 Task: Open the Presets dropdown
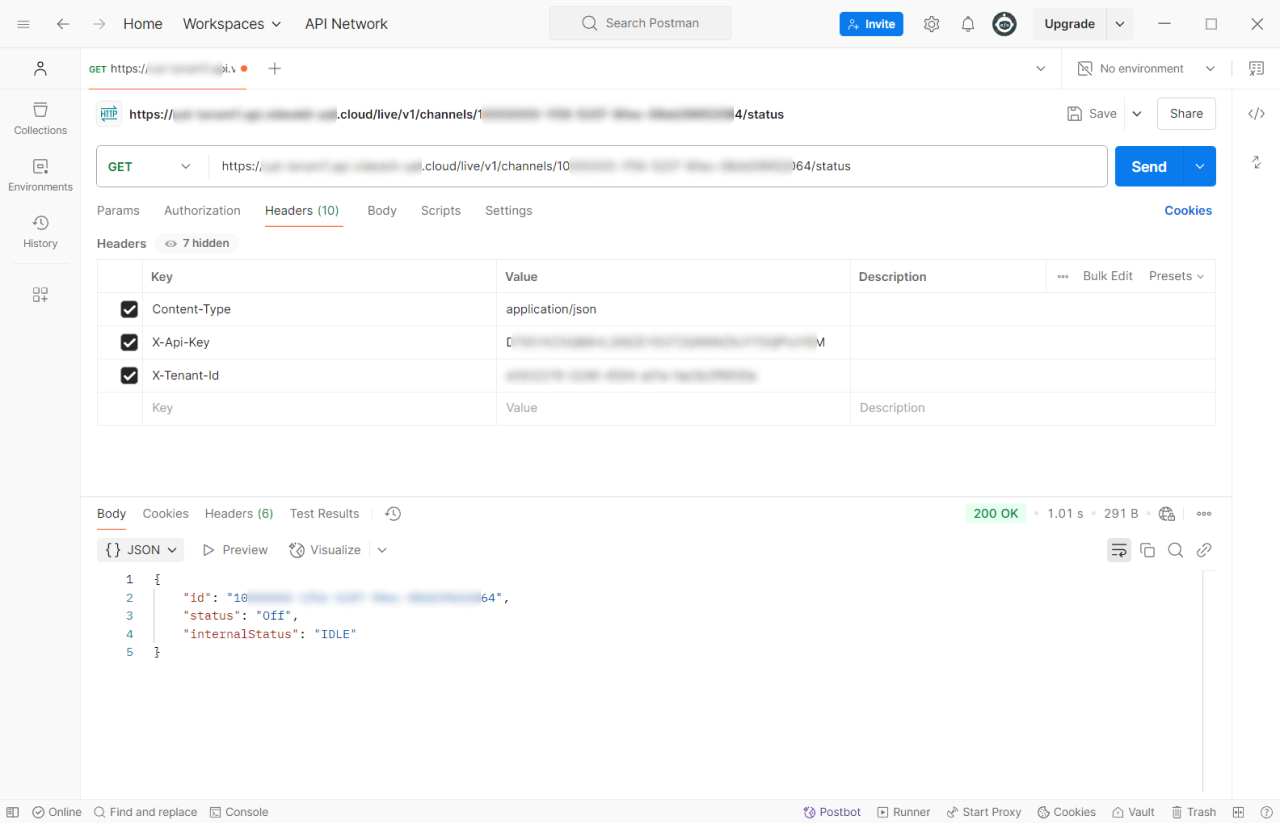tap(1176, 276)
